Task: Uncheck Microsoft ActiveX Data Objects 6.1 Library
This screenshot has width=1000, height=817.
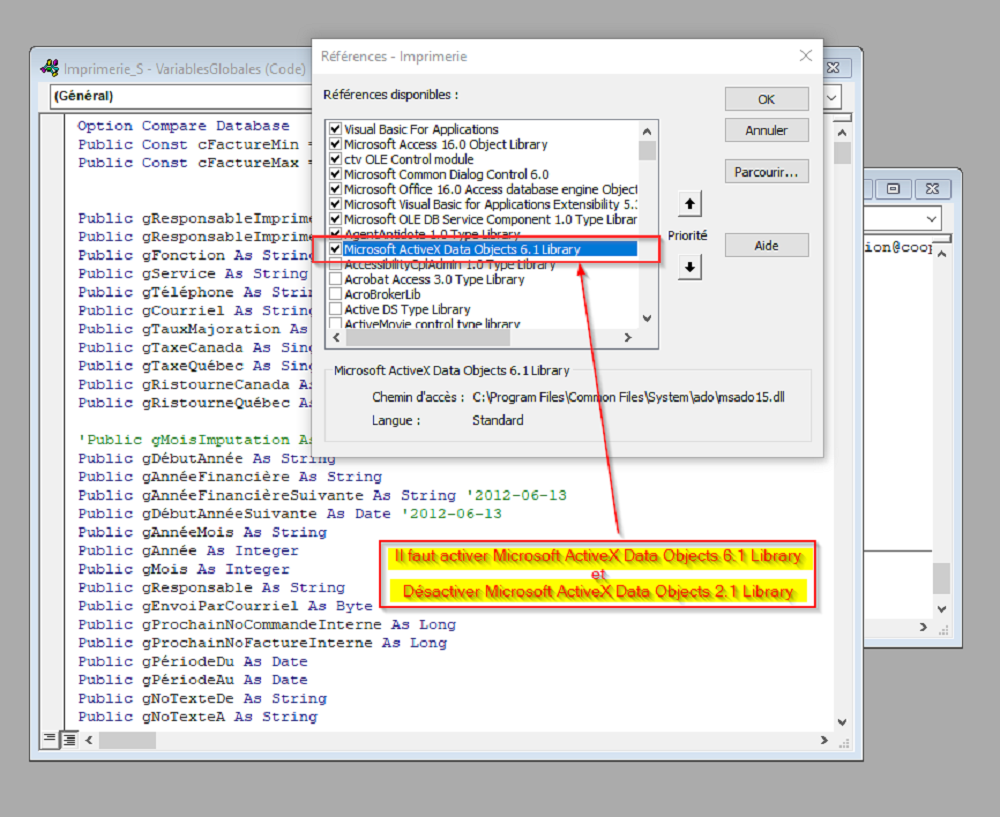Action: pyautogui.click(x=336, y=249)
